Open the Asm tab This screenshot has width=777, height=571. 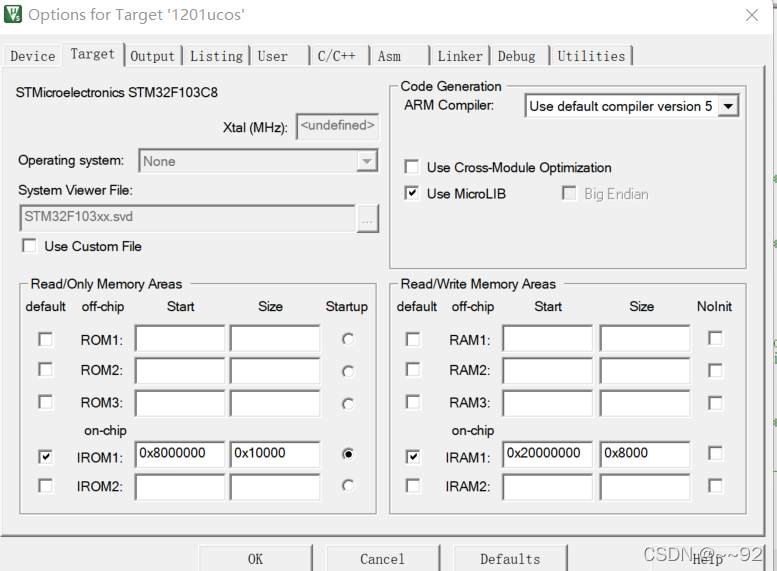tap(400, 56)
